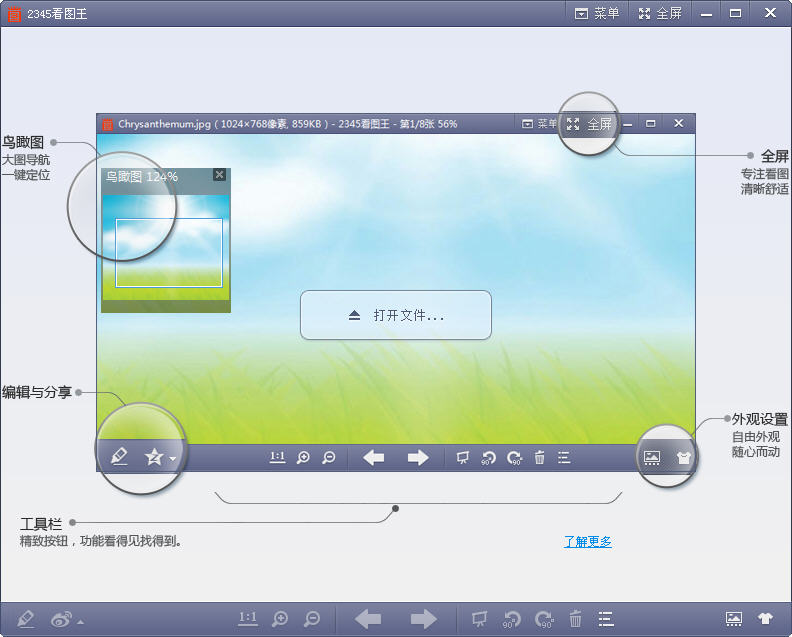
Task: Rotate left 90° in the main bottom toolbar
Action: pyautogui.click(x=511, y=619)
